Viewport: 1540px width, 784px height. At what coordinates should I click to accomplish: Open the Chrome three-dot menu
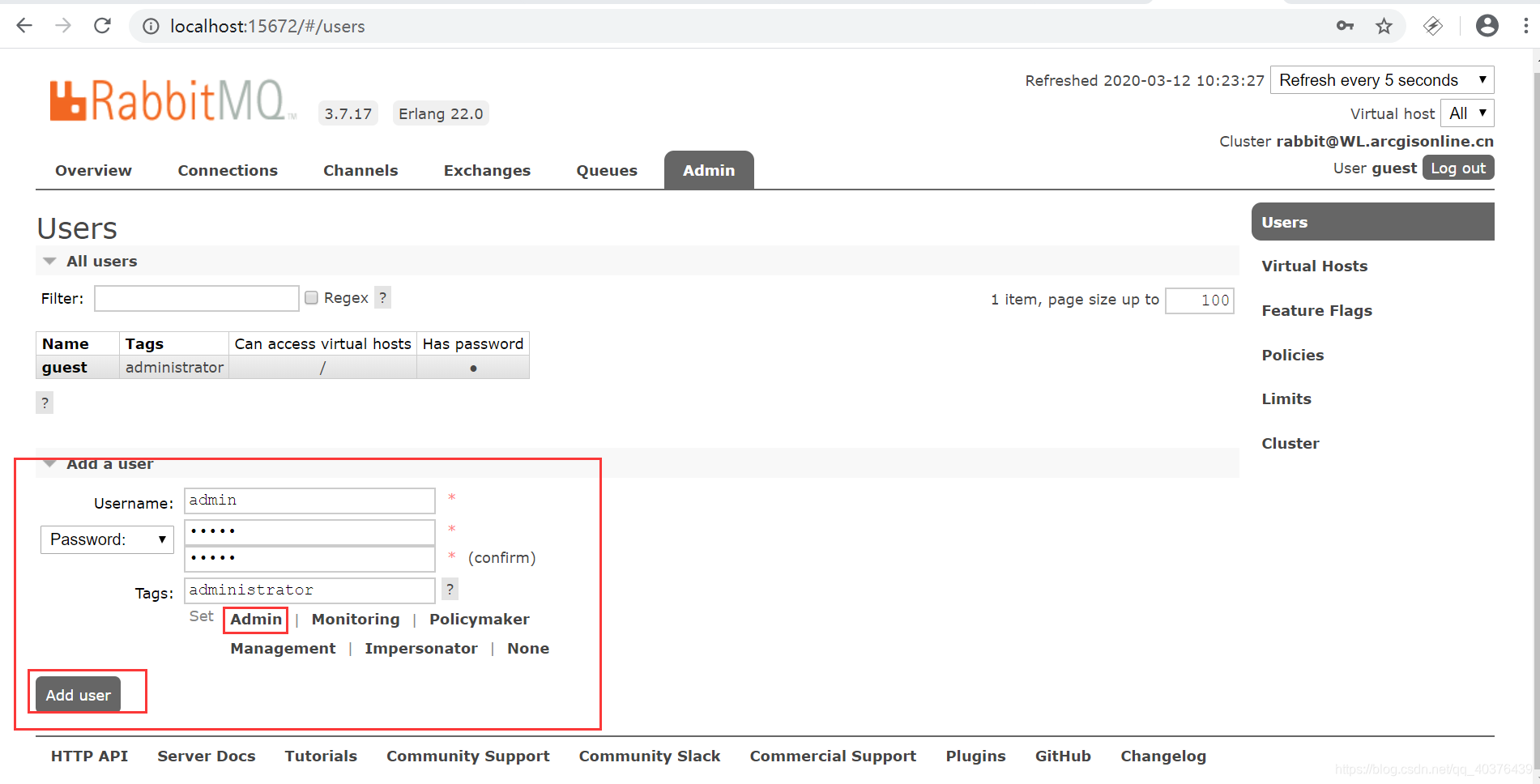[x=1525, y=26]
